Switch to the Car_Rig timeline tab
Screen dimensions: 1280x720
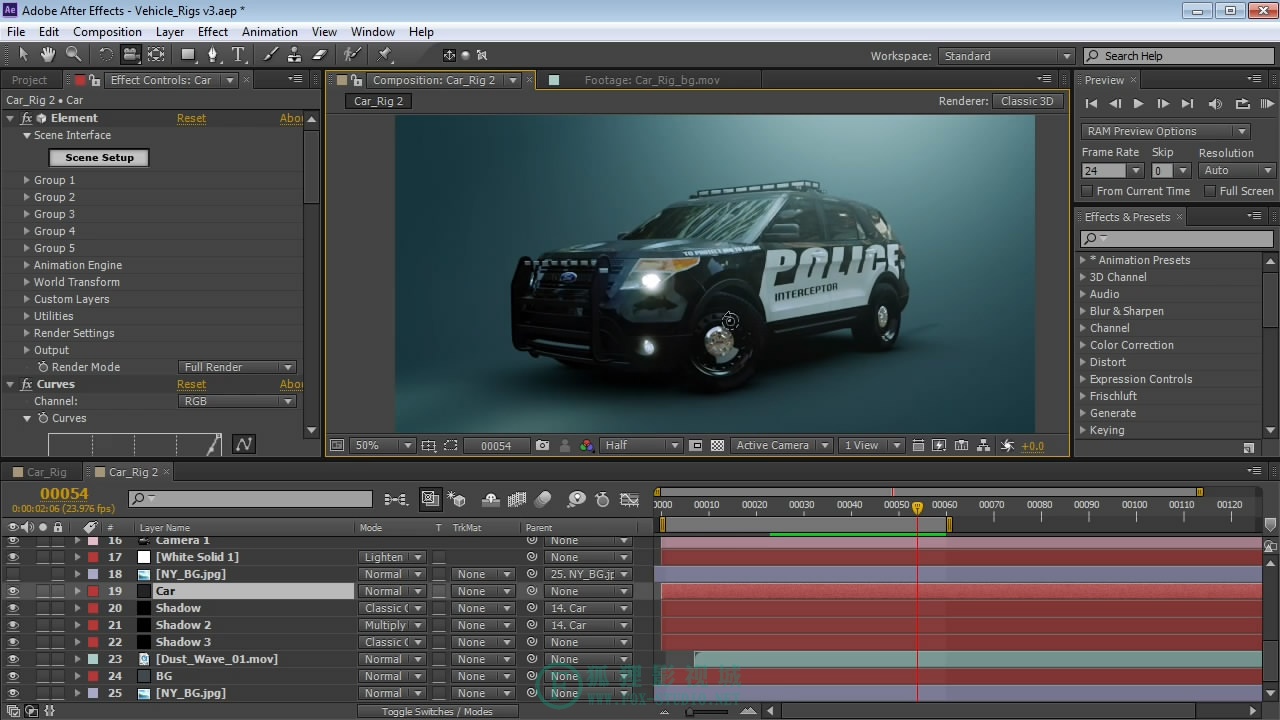(46, 472)
